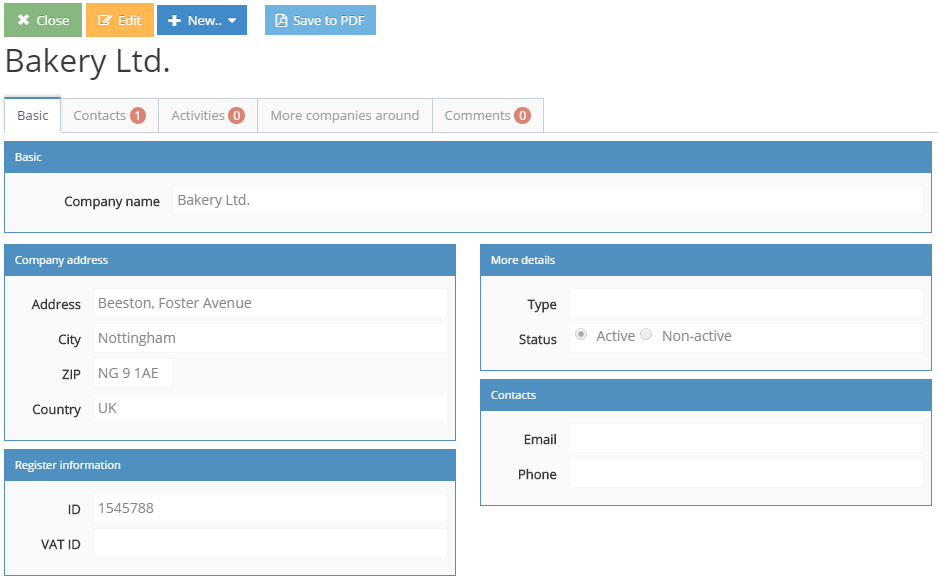Click the More details panel header
Image resolution: width=938 pixels, height=580 pixels.
pyautogui.click(x=706, y=260)
